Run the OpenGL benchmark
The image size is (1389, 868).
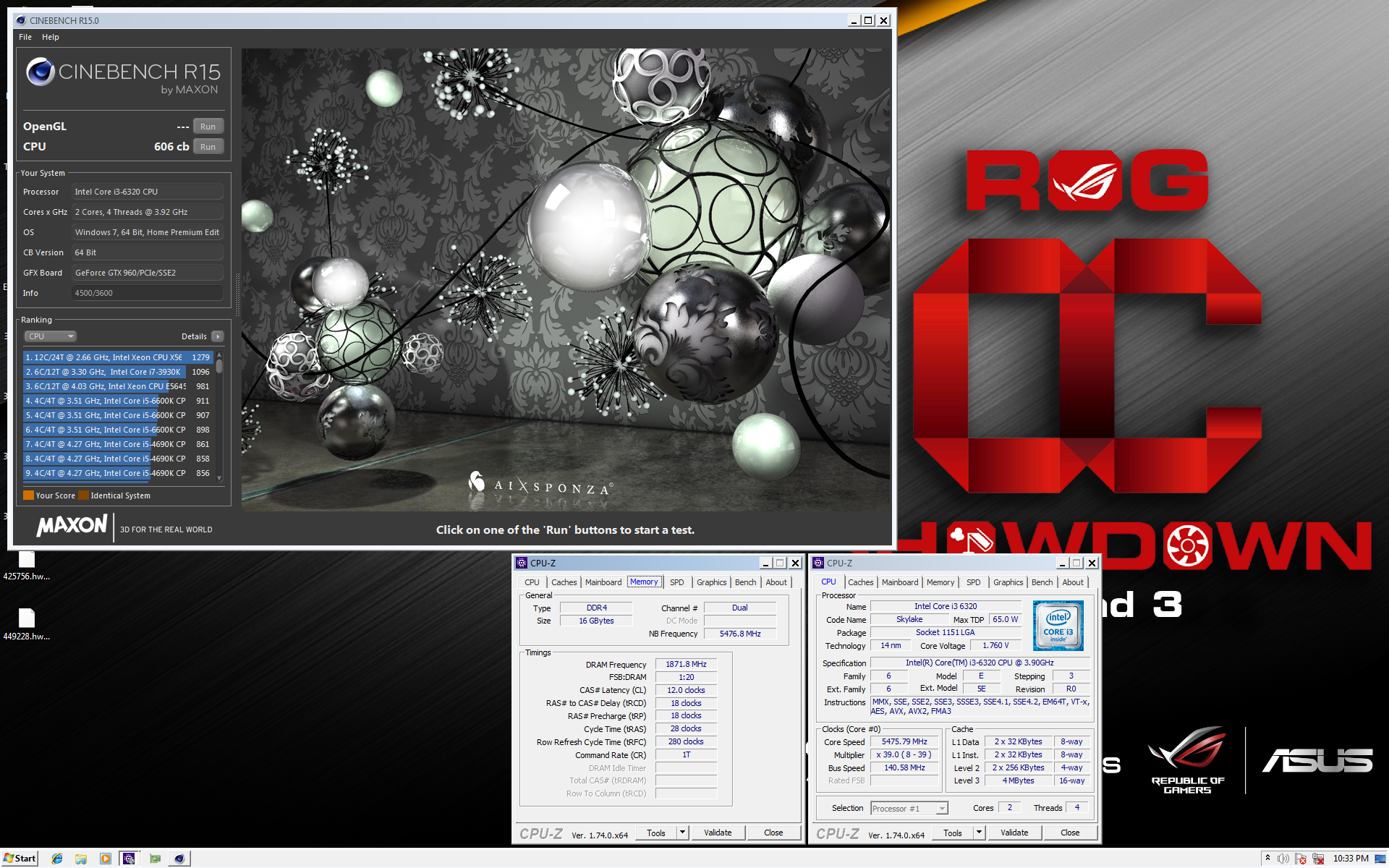pyautogui.click(x=208, y=127)
